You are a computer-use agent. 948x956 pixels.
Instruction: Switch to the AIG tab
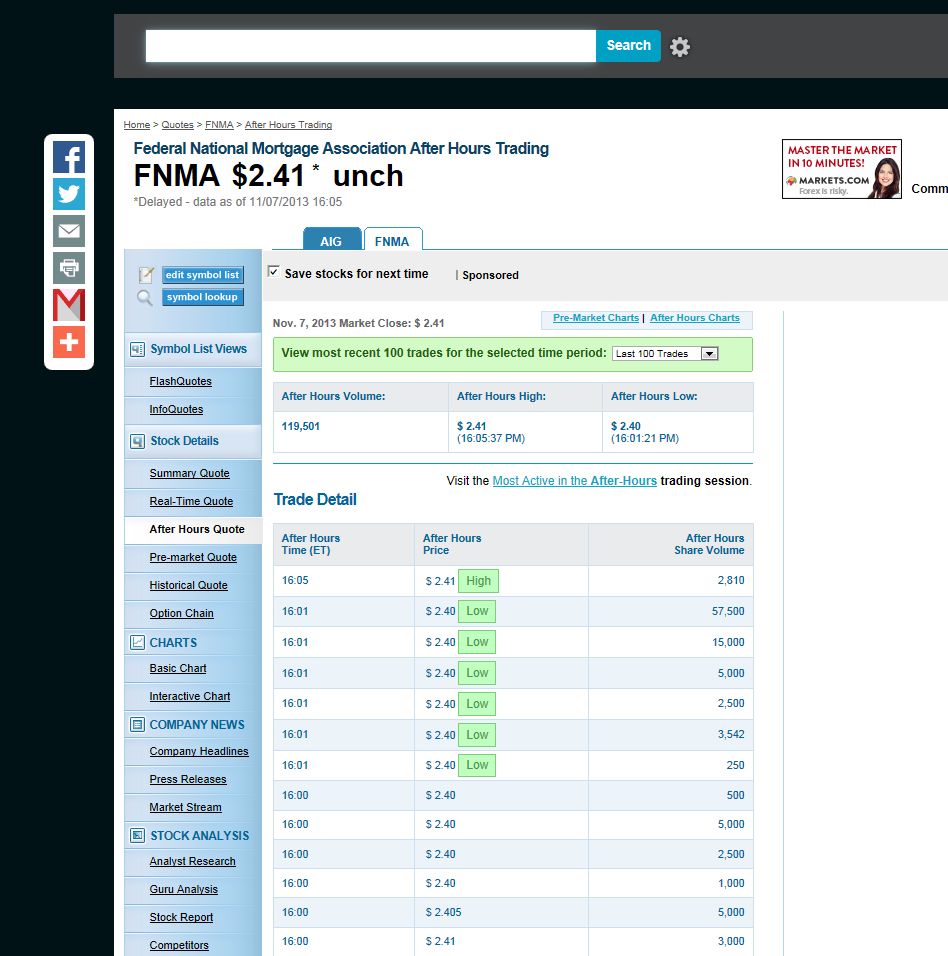[x=332, y=240]
